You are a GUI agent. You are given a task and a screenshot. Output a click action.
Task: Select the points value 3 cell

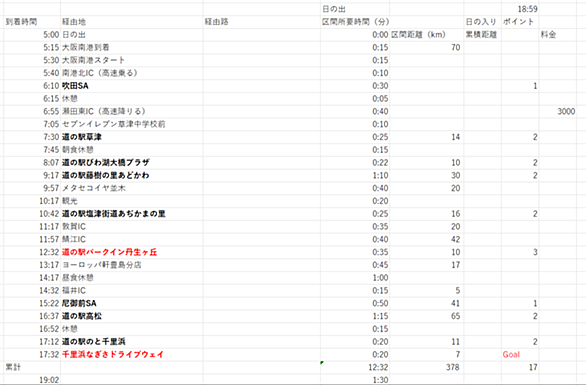click(520, 252)
